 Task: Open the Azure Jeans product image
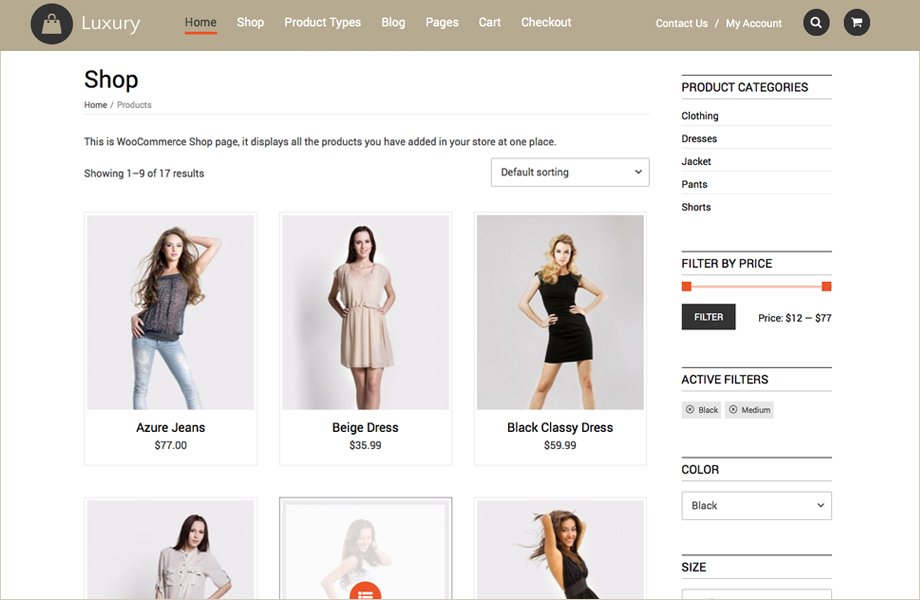(x=171, y=312)
